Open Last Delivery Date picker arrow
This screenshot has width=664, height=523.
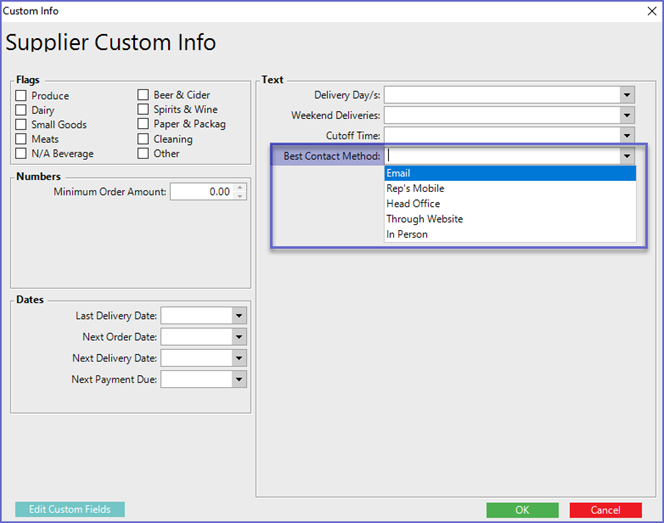click(x=239, y=315)
